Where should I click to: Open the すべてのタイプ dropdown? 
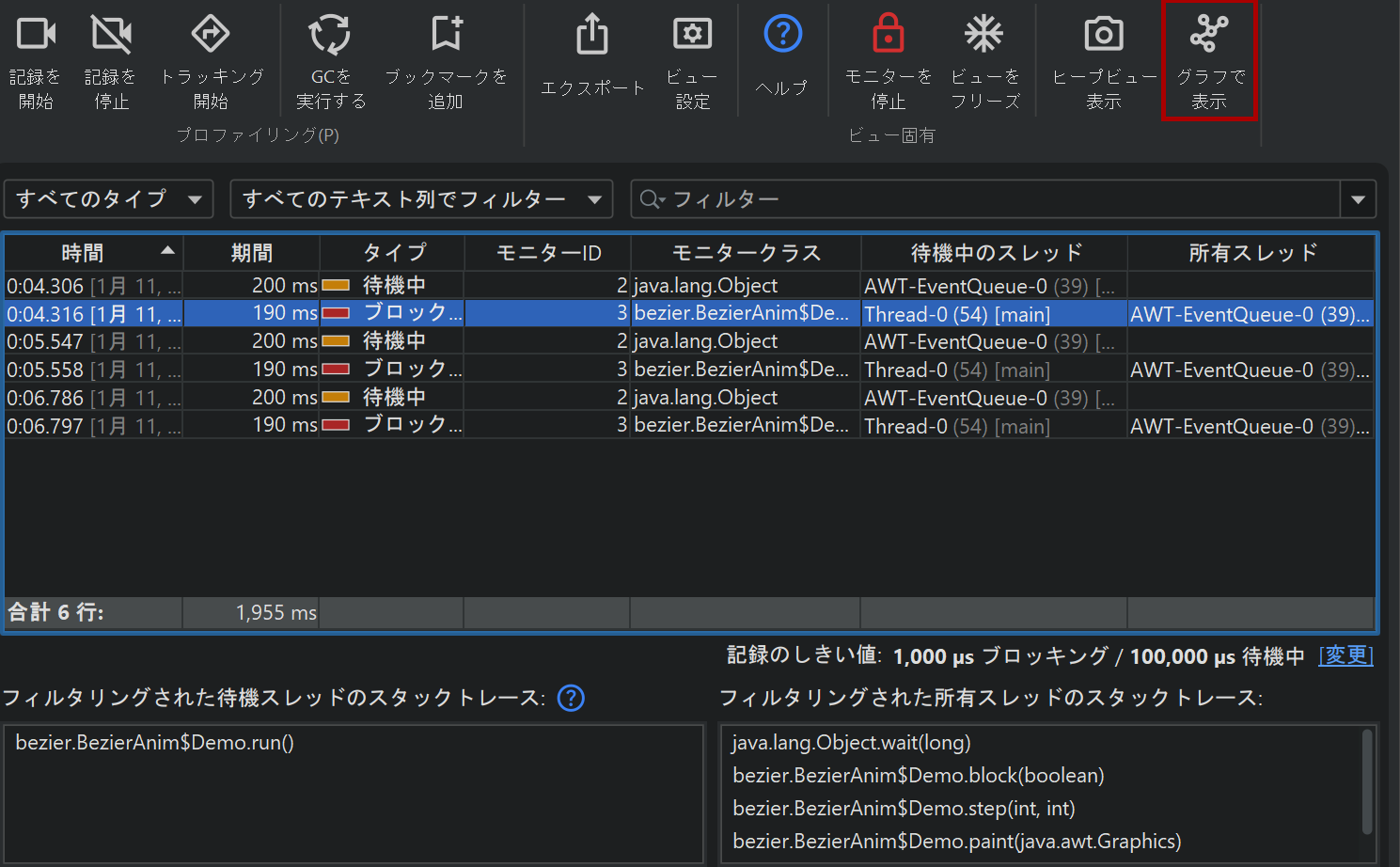pyautogui.click(x=109, y=199)
